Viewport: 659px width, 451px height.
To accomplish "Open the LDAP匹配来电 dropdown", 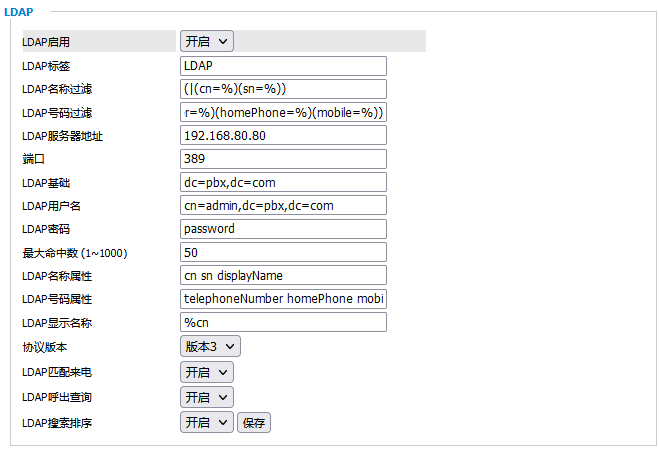I will click(x=206, y=372).
